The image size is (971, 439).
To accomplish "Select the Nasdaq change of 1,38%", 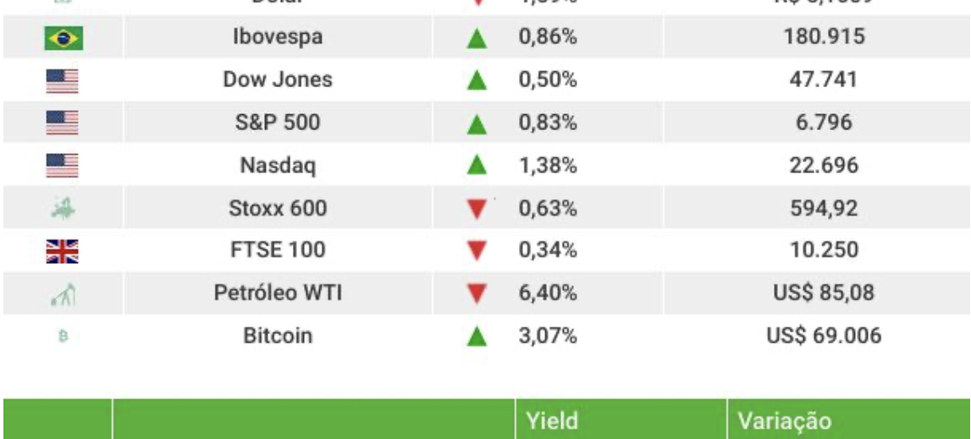I will coord(547,165).
